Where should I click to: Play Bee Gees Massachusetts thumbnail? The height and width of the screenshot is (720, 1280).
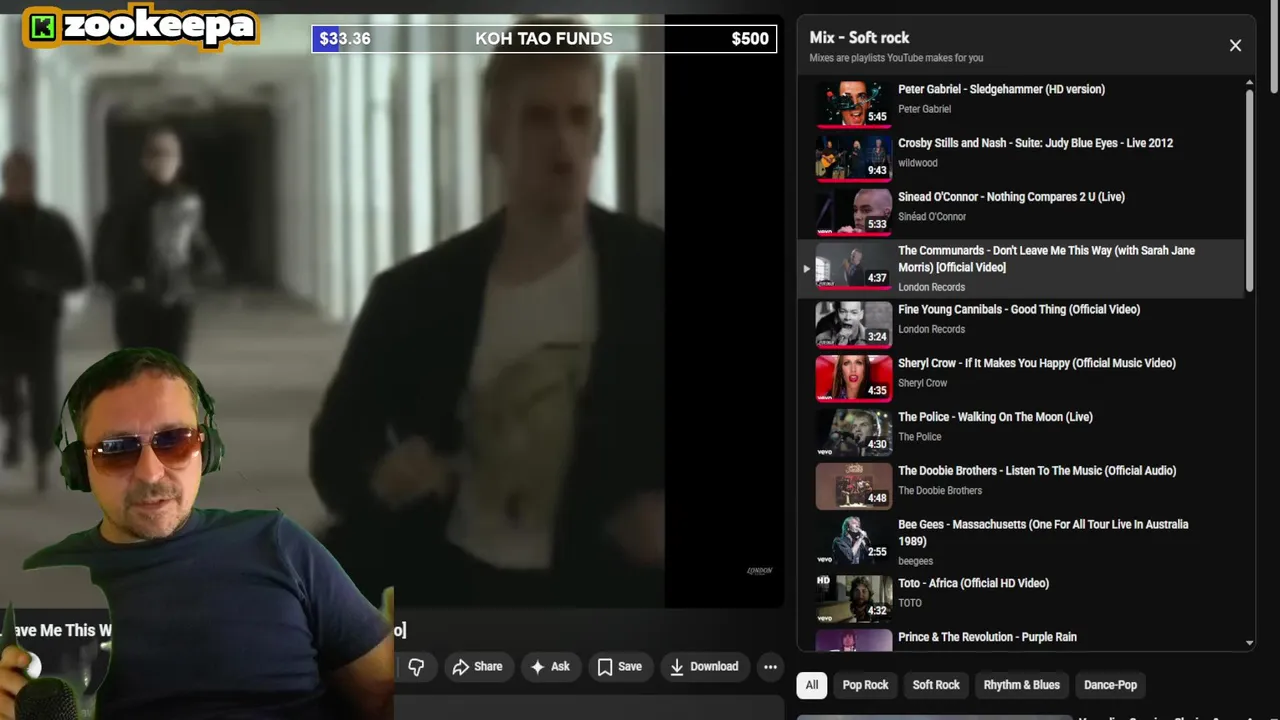854,540
